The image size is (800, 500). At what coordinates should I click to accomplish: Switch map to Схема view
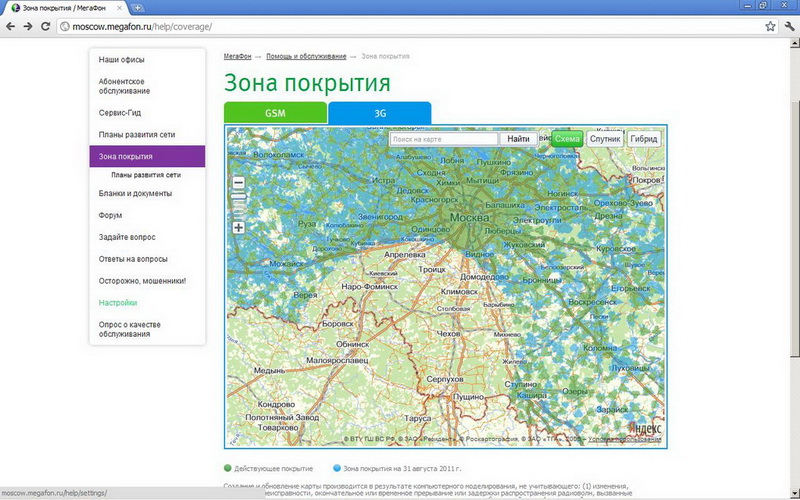coord(567,139)
